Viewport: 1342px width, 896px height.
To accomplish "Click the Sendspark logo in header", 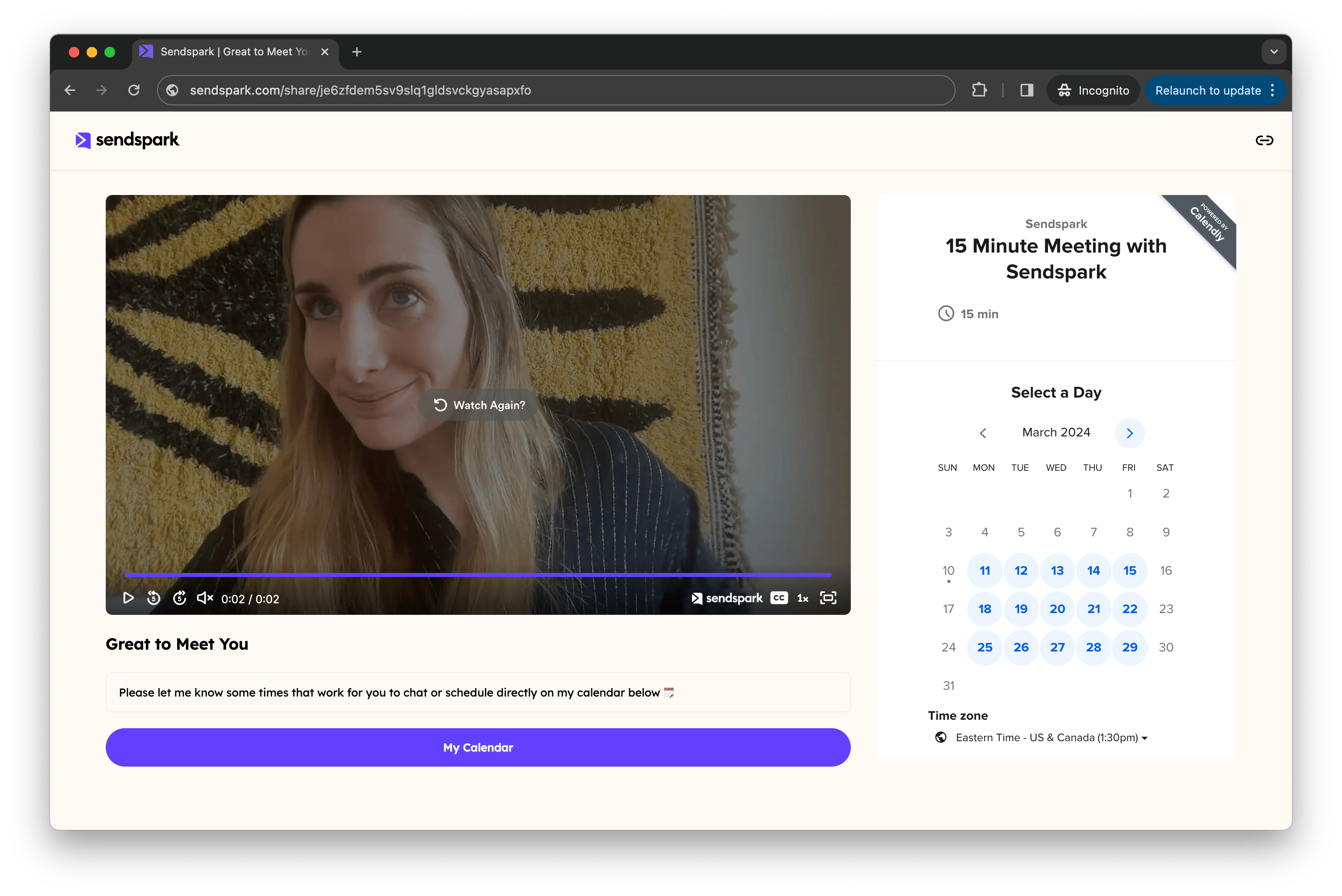I will pyautogui.click(x=127, y=140).
